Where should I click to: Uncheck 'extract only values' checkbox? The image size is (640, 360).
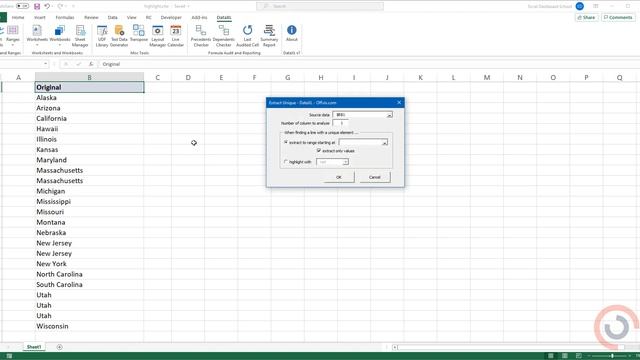point(319,151)
